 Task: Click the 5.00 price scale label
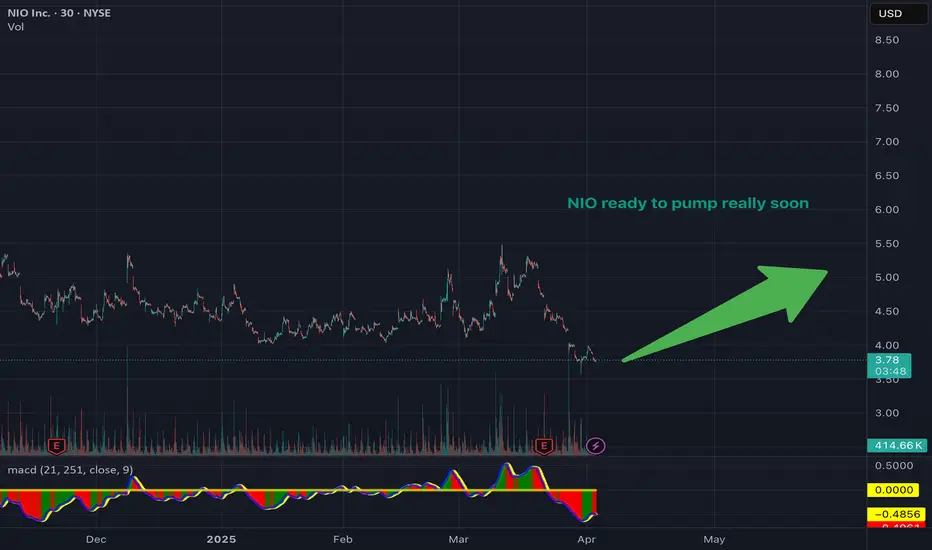tap(887, 277)
